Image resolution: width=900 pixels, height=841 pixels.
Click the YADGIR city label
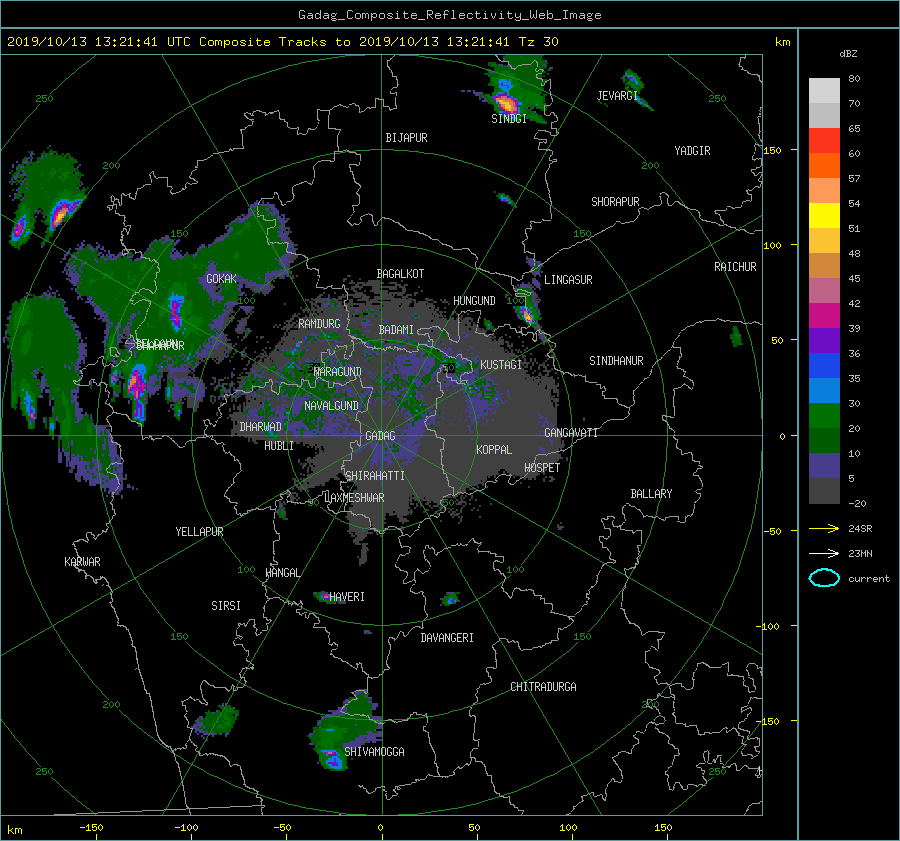pyautogui.click(x=692, y=151)
